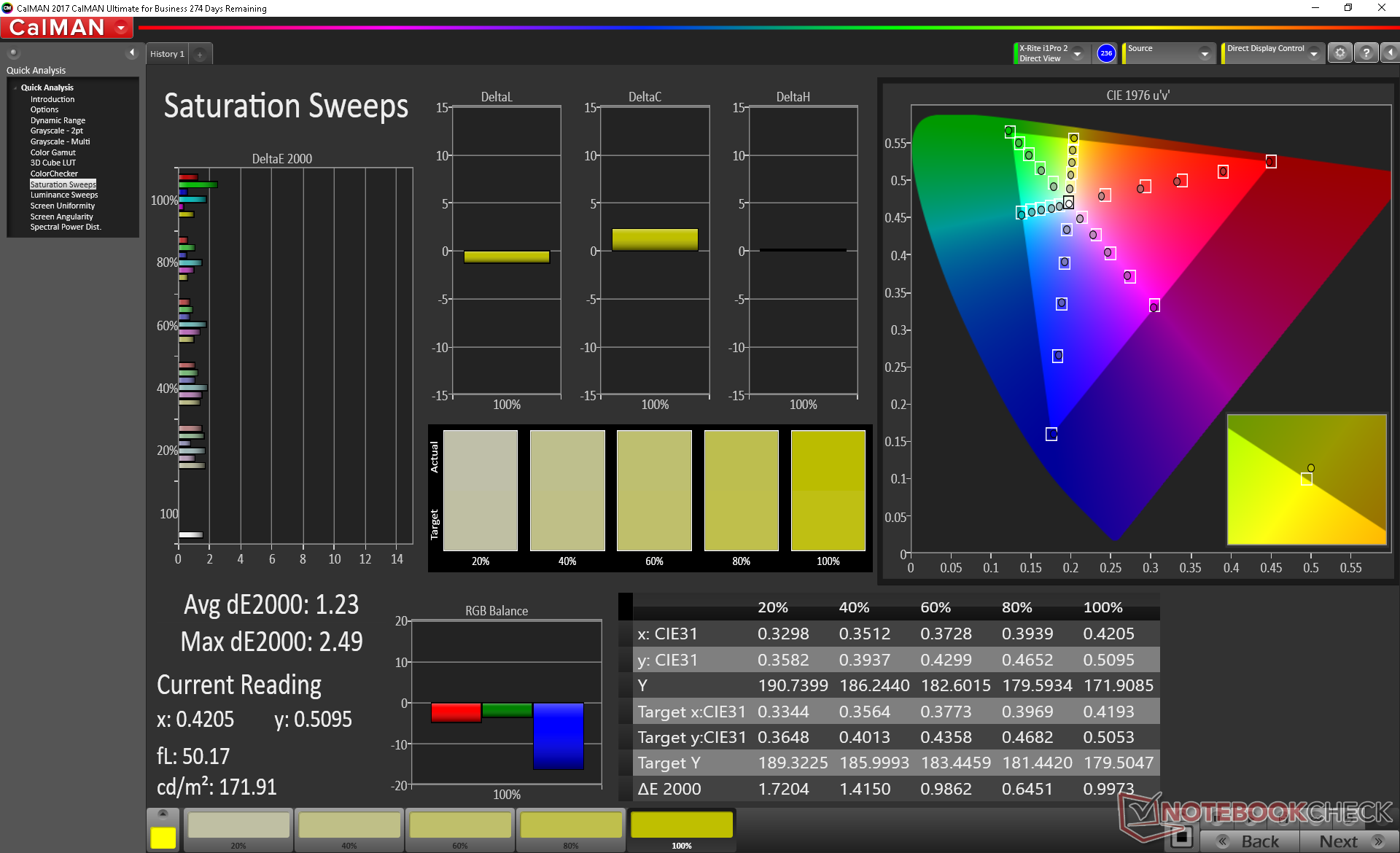The image size is (1400, 853).
Task: Click the yellow color selector swatch
Action: [x=163, y=837]
